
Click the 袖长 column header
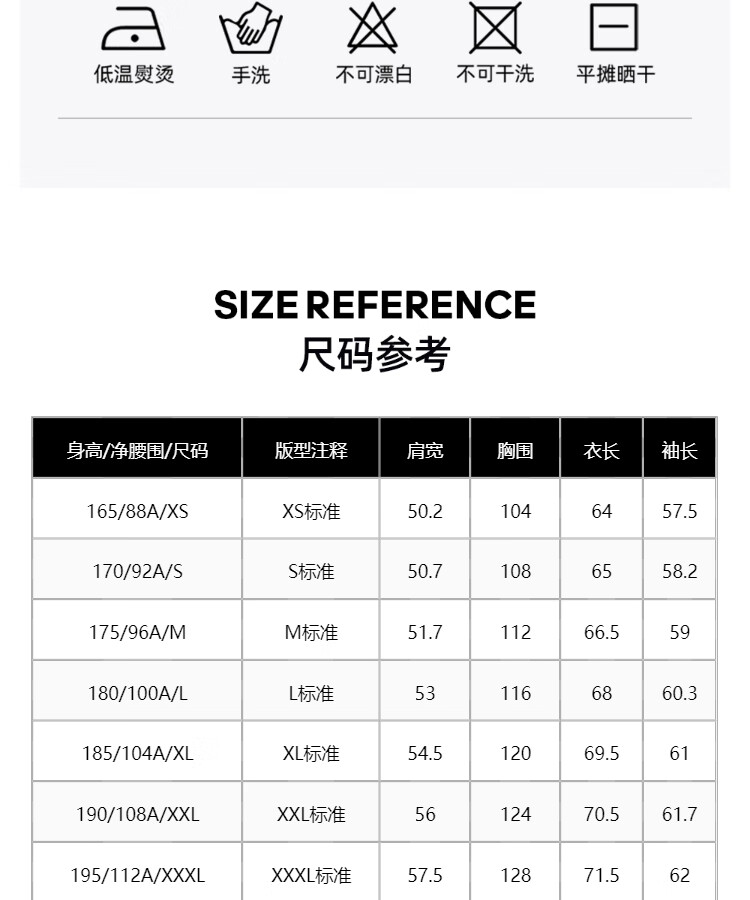679,451
